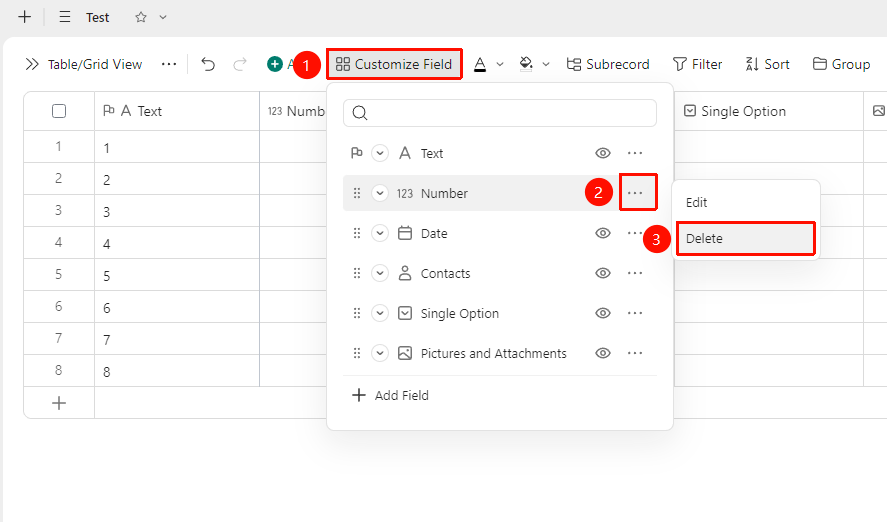Choose Delete from the context menu
This screenshot has width=887, height=522.
coord(746,239)
